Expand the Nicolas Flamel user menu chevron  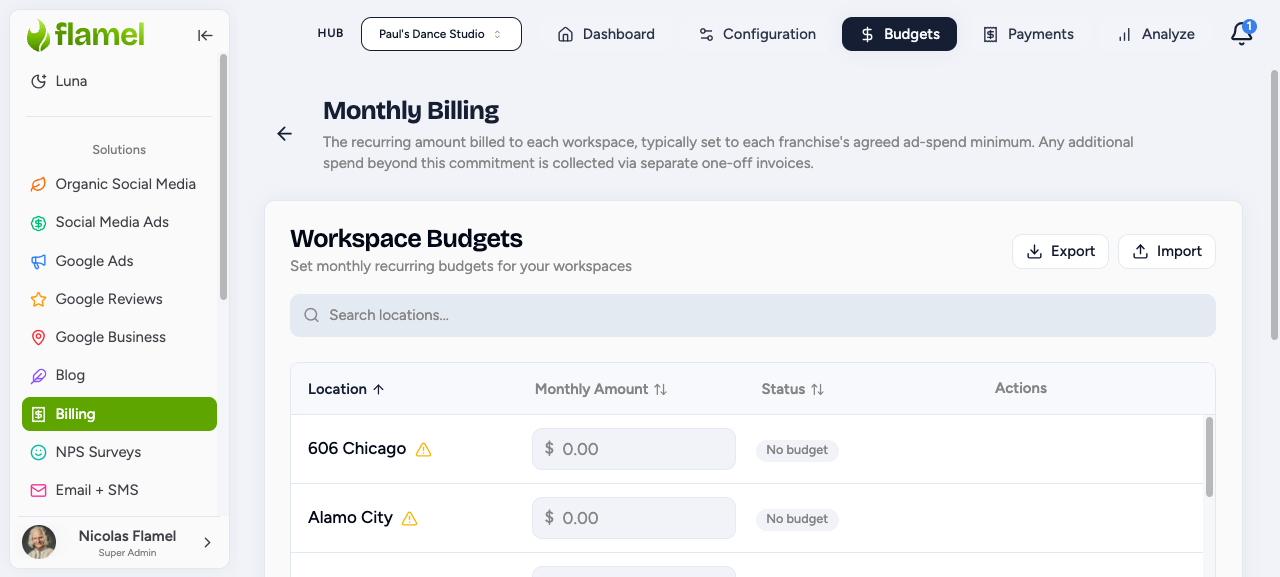coord(207,543)
